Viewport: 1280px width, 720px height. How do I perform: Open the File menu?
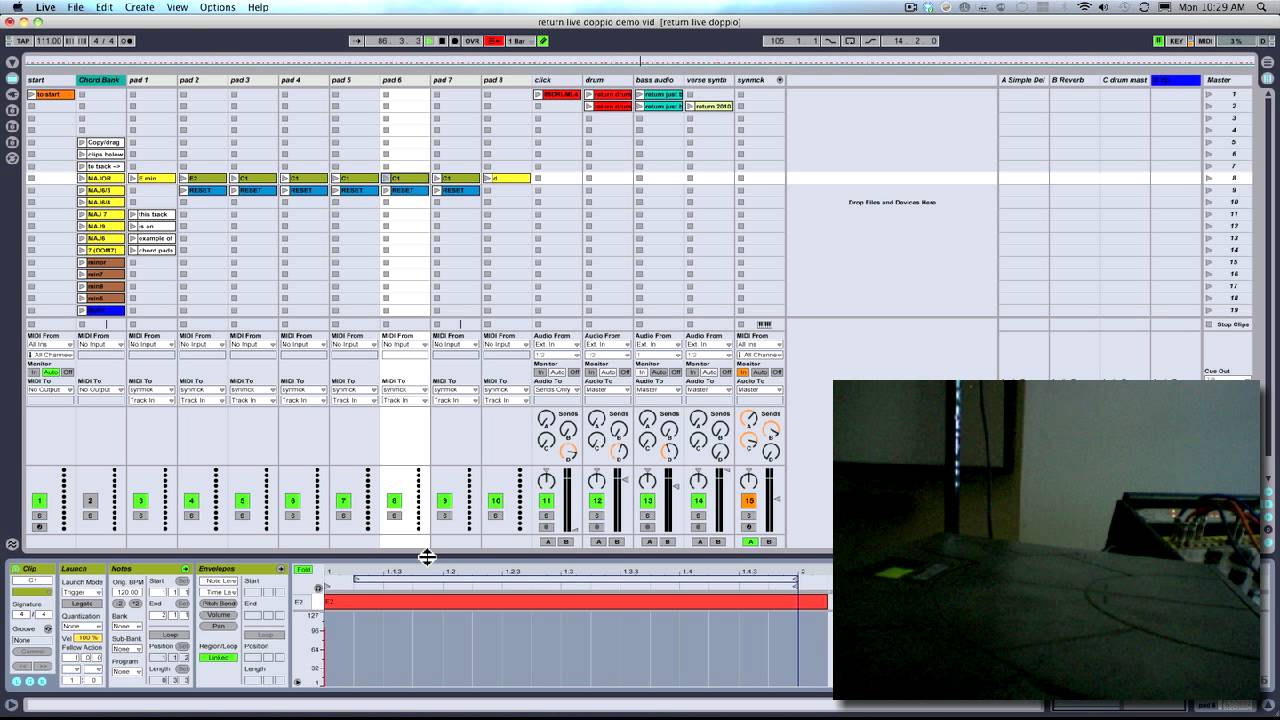tap(75, 7)
